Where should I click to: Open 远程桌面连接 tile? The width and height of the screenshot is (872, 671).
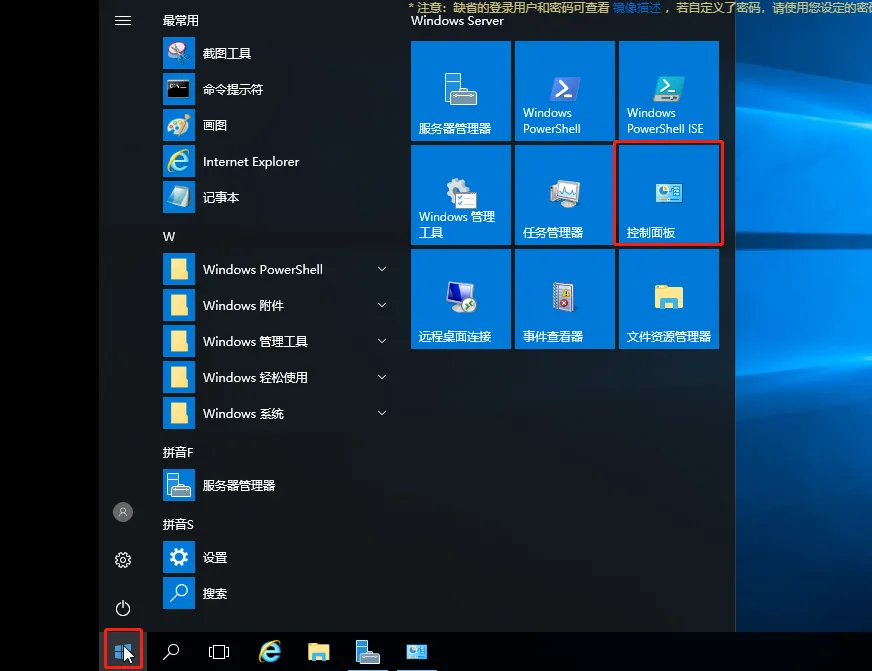point(460,298)
